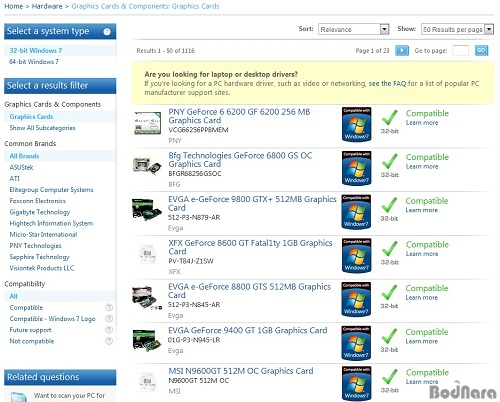Viewport: 500px width, 402px height.
Task: Open PNY GeForce 6 6200 product title
Action: pos(239,116)
